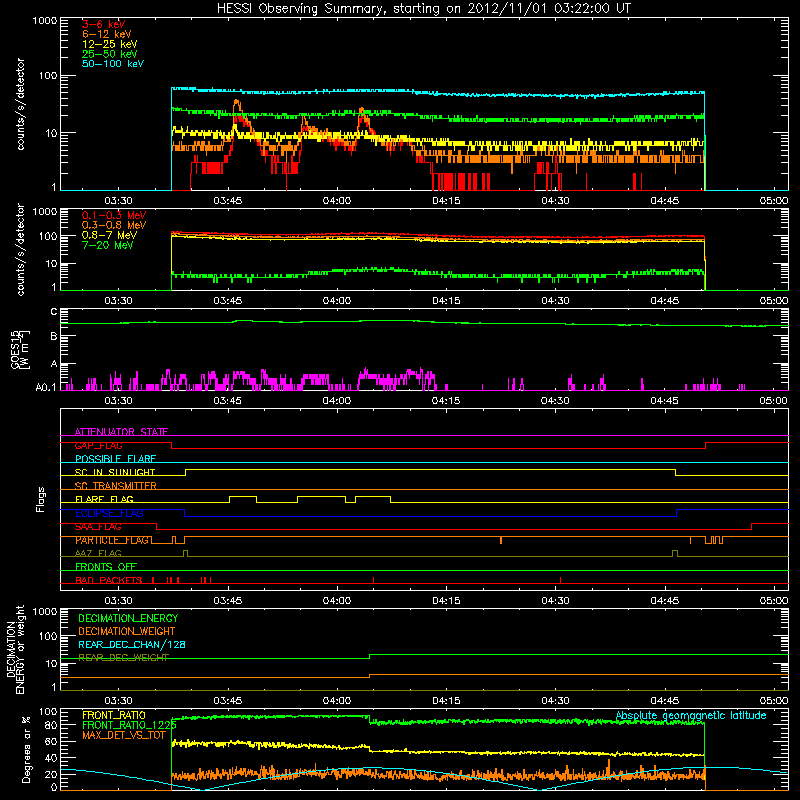Select the GAP_FLAG label
The height and width of the screenshot is (800, 800).
pos(98,445)
